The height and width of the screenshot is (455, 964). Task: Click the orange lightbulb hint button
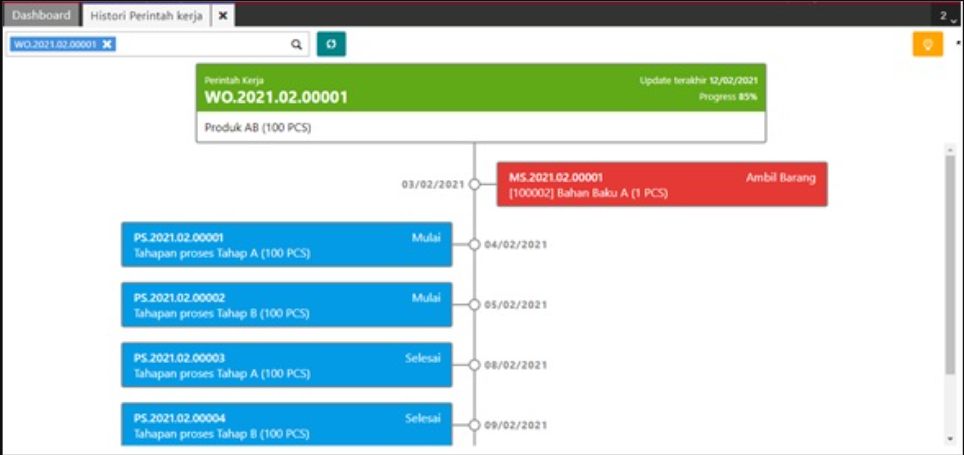pos(927,45)
